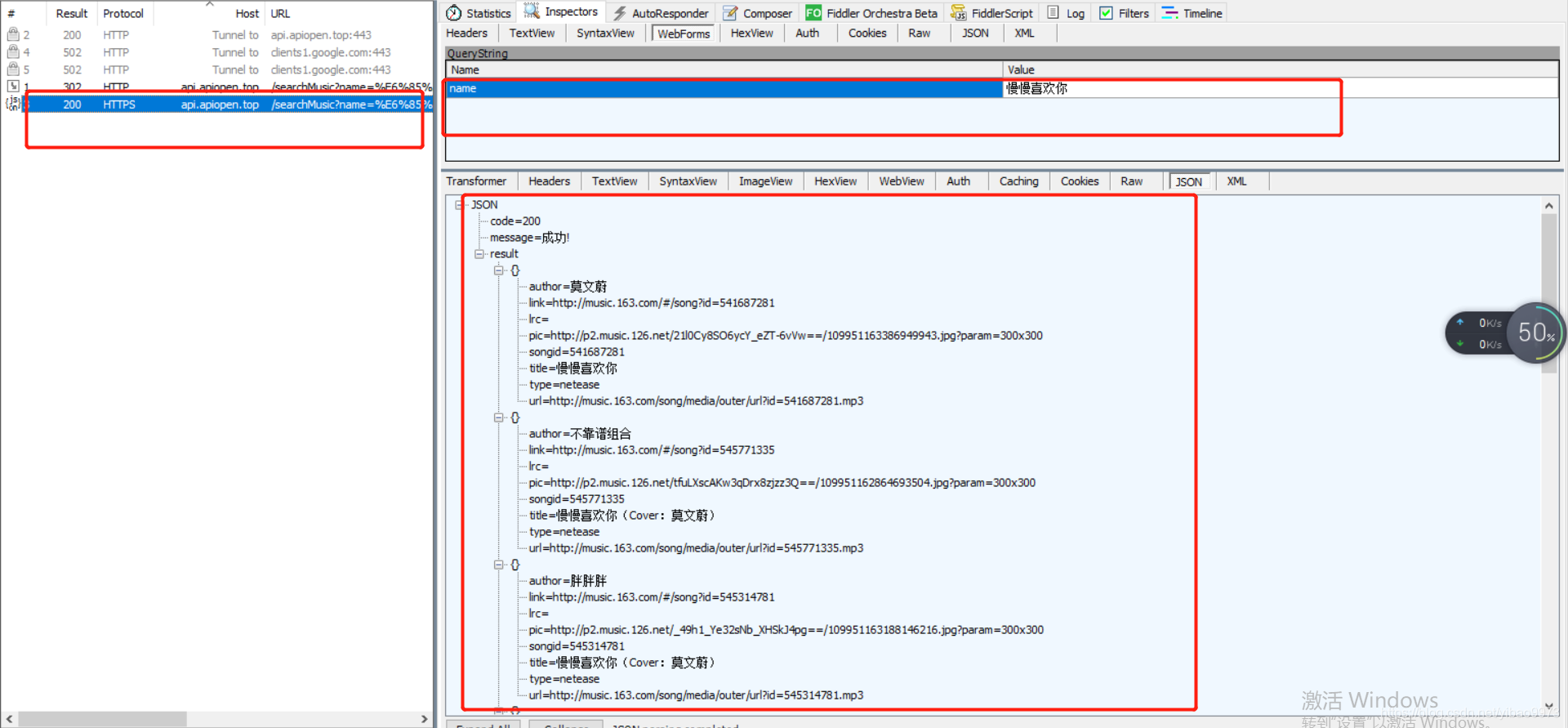Open the Inspectors tab
1568x728 pixels.
(561, 12)
